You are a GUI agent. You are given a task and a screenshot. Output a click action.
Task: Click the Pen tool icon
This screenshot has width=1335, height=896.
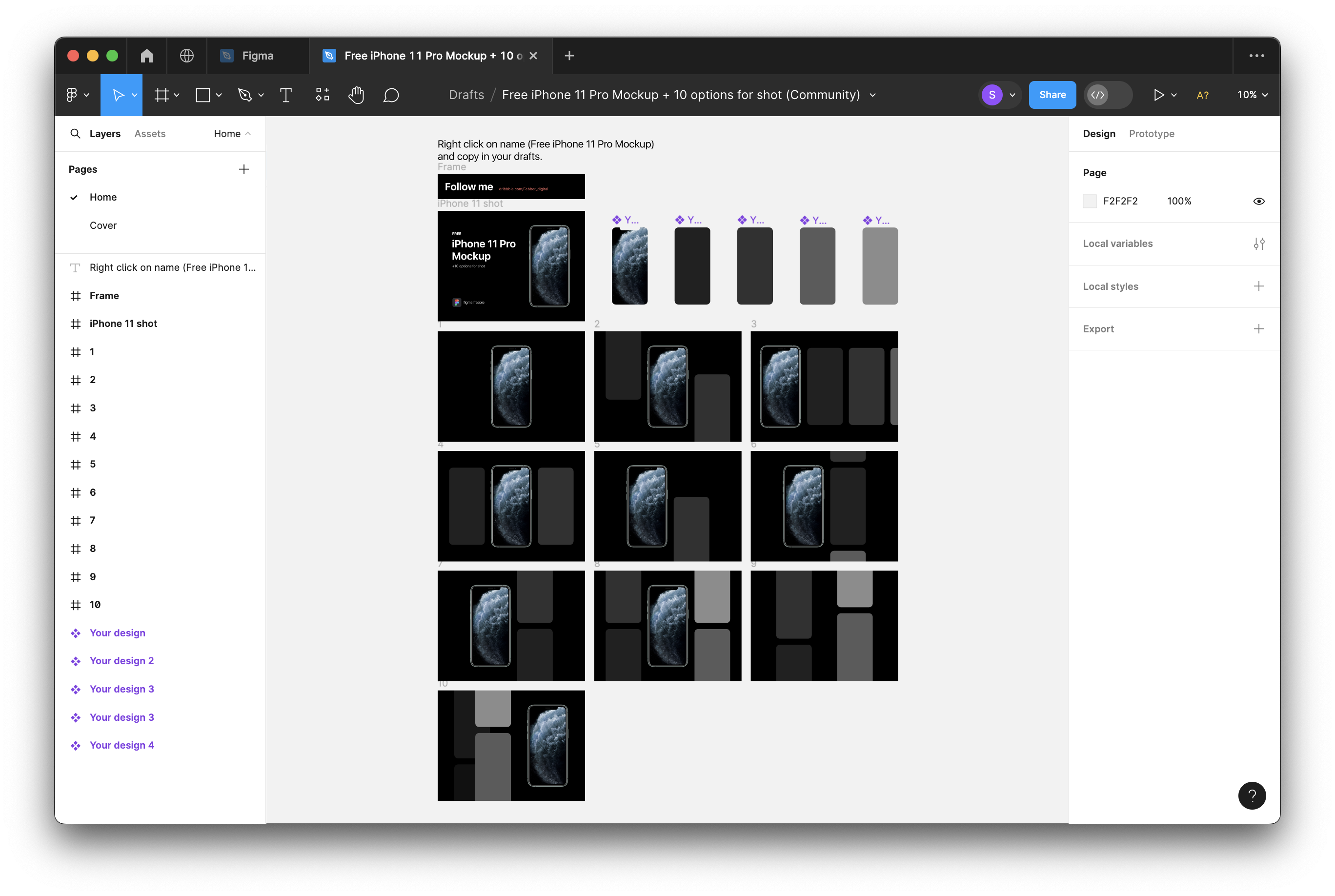click(x=244, y=95)
